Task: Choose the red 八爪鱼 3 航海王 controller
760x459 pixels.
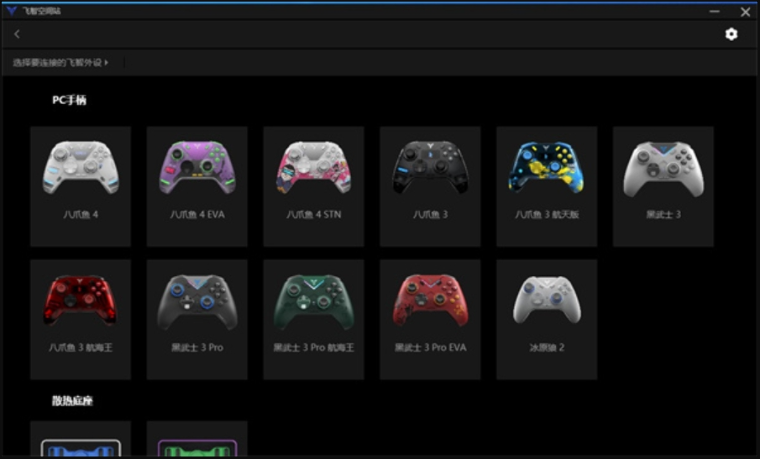Action: (80, 319)
